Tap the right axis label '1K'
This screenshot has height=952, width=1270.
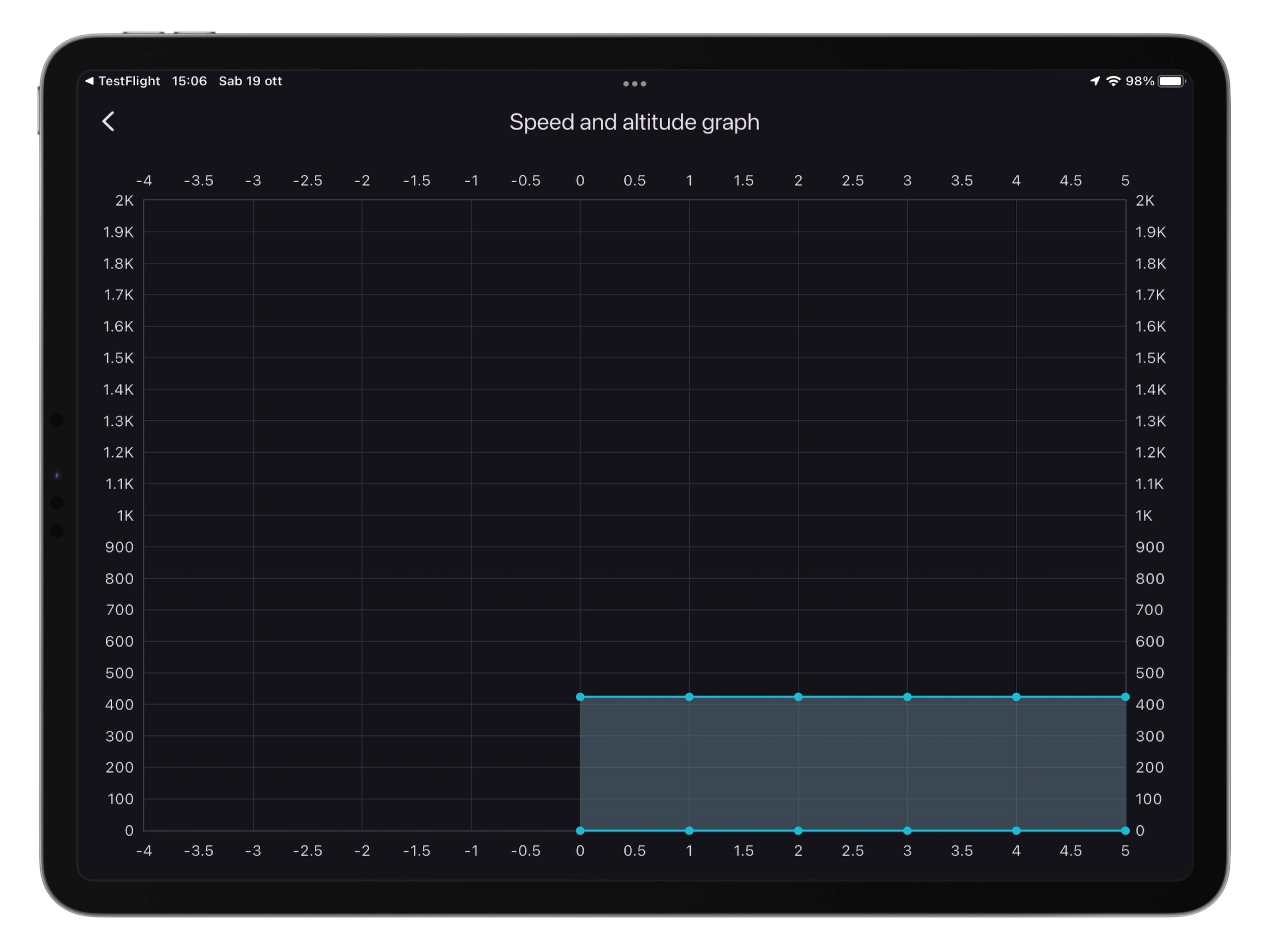pos(1144,515)
